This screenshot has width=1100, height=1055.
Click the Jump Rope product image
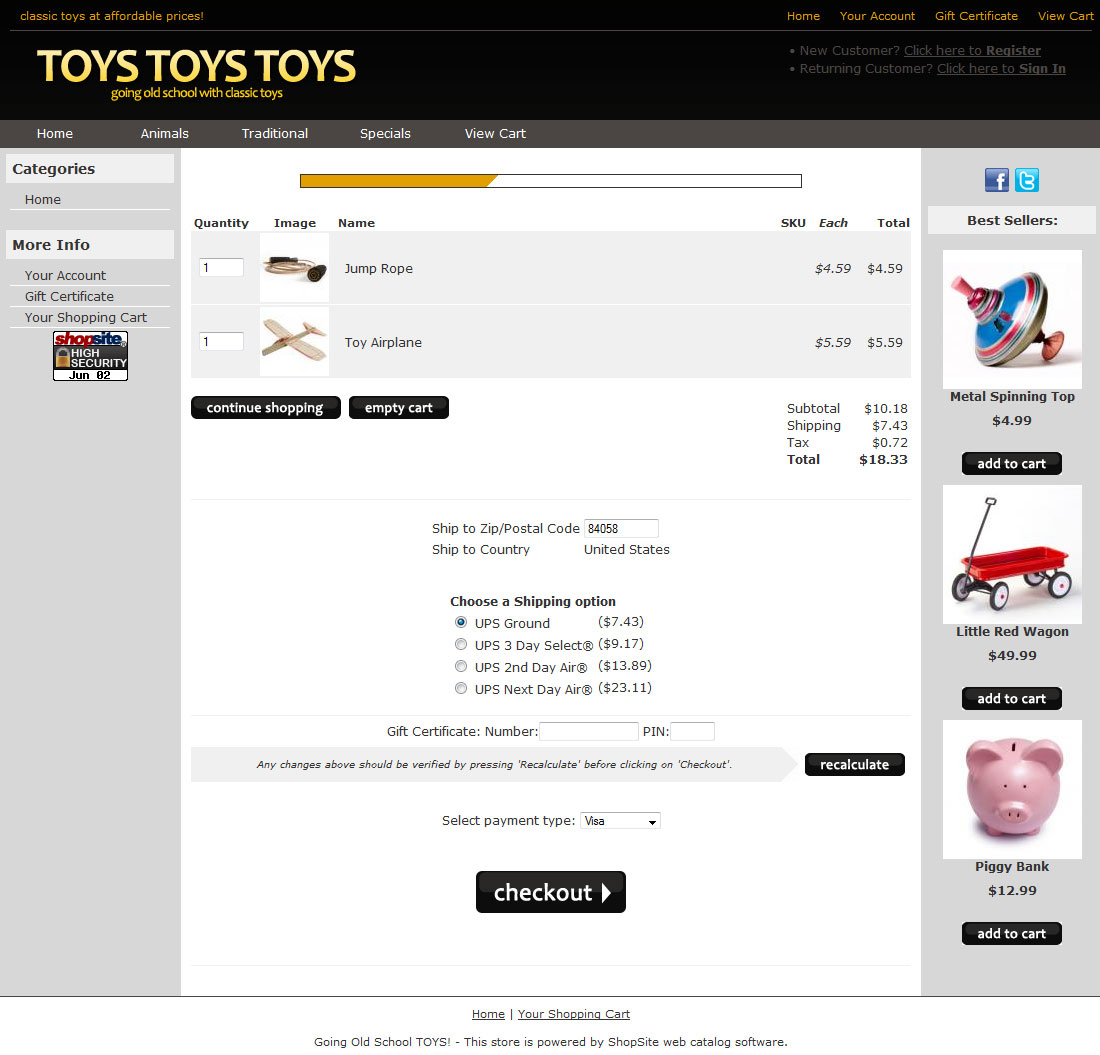[295, 268]
